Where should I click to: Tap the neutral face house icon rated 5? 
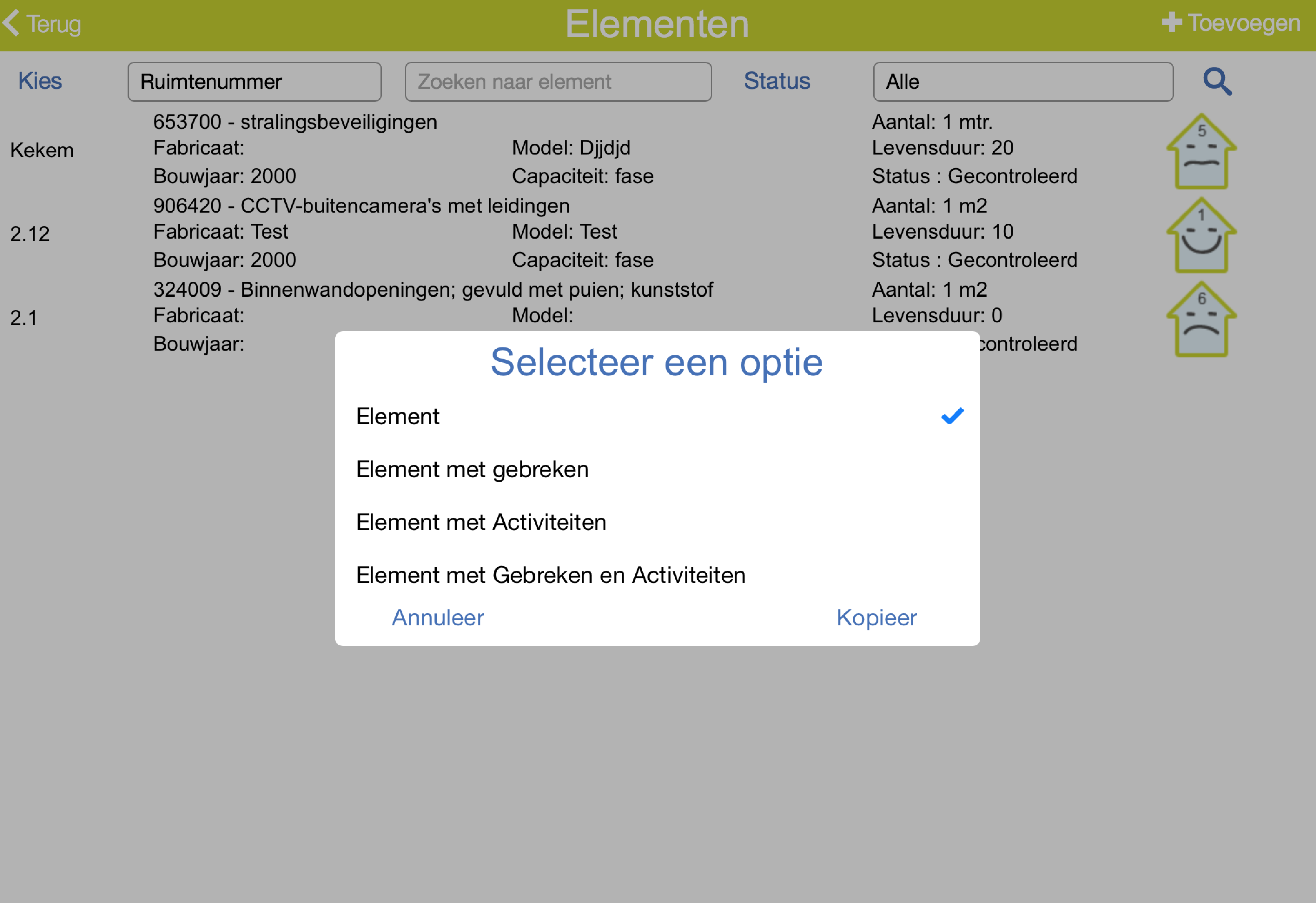[1201, 151]
